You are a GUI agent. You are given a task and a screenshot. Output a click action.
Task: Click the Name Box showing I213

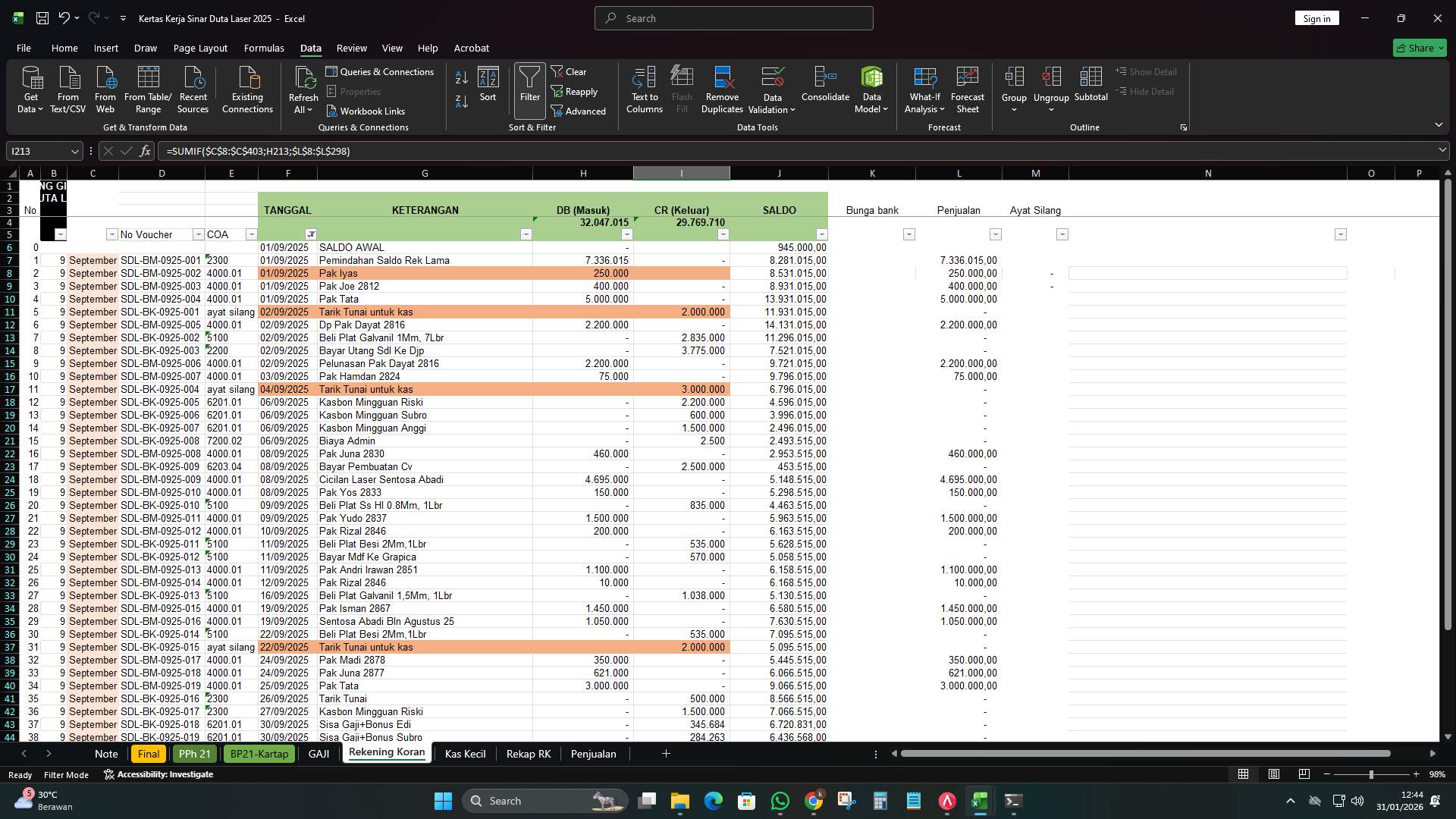tap(38, 151)
